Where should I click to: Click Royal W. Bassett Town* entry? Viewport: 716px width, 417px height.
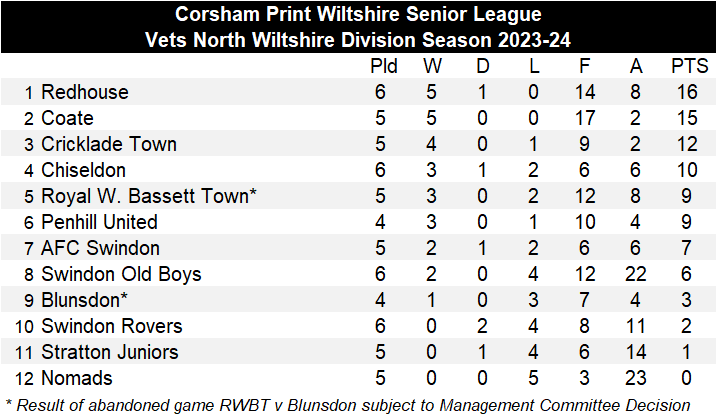[x=149, y=196]
